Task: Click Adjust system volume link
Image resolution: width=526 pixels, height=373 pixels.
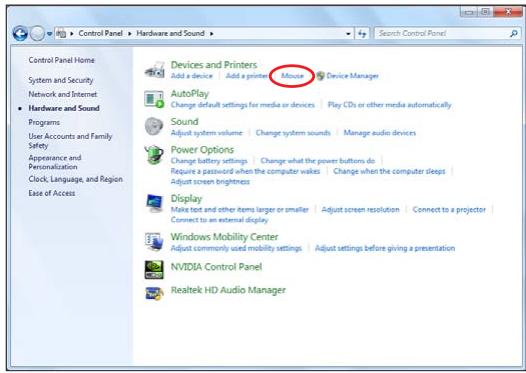Action: [206, 133]
